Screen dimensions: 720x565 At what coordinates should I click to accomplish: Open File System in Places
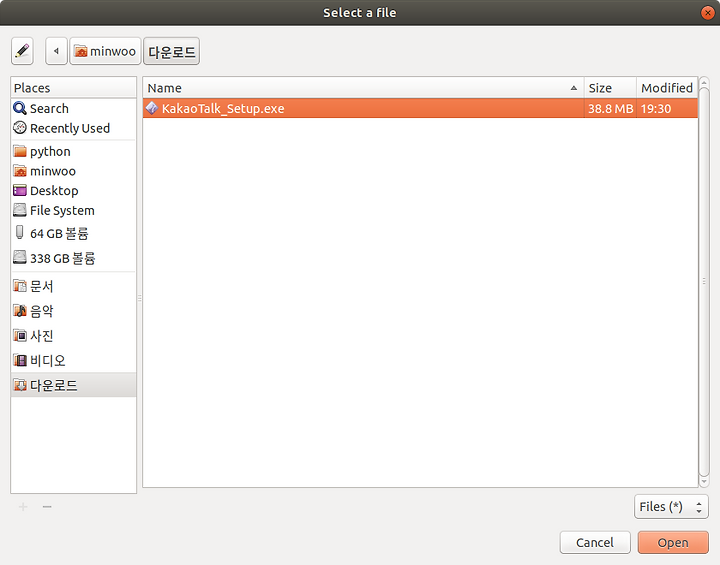pyautogui.click(x=73, y=210)
